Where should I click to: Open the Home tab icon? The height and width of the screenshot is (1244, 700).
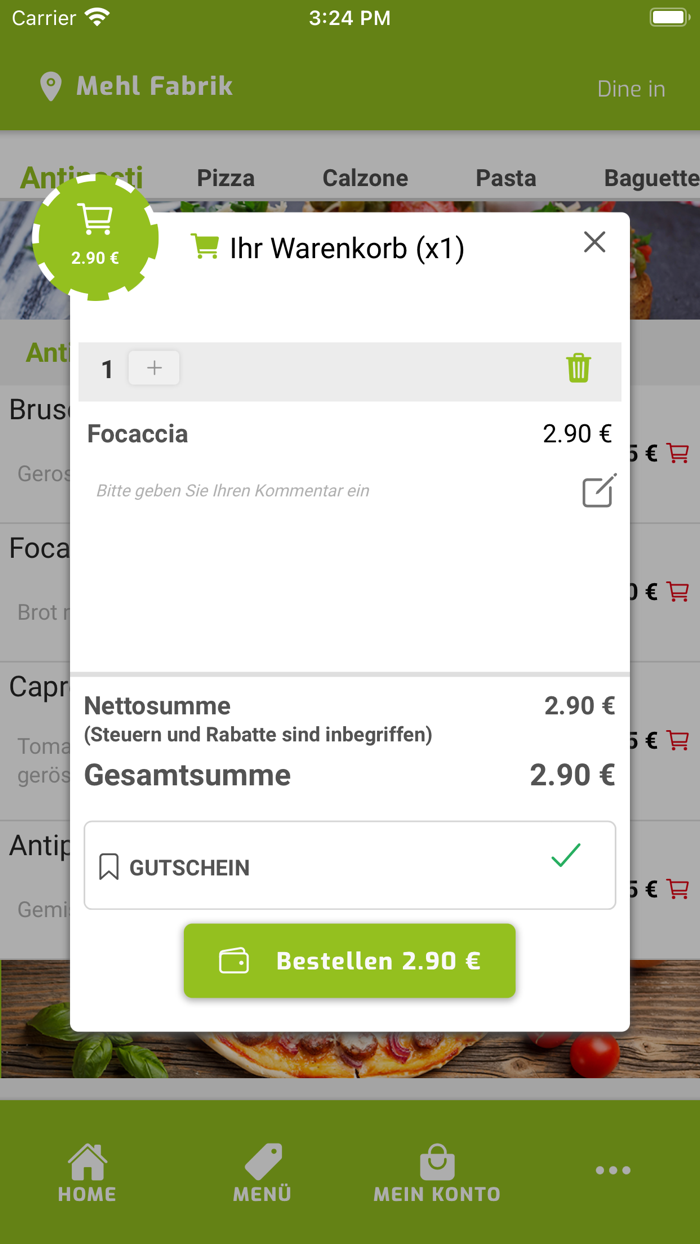pyautogui.click(x=87, y=1163)
